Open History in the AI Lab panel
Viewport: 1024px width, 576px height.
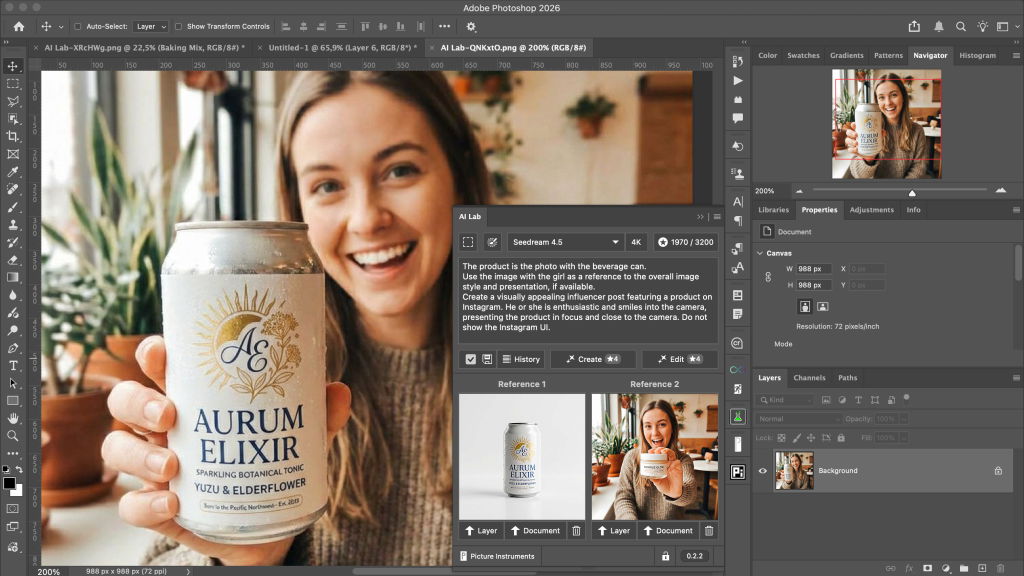(520, 359)
